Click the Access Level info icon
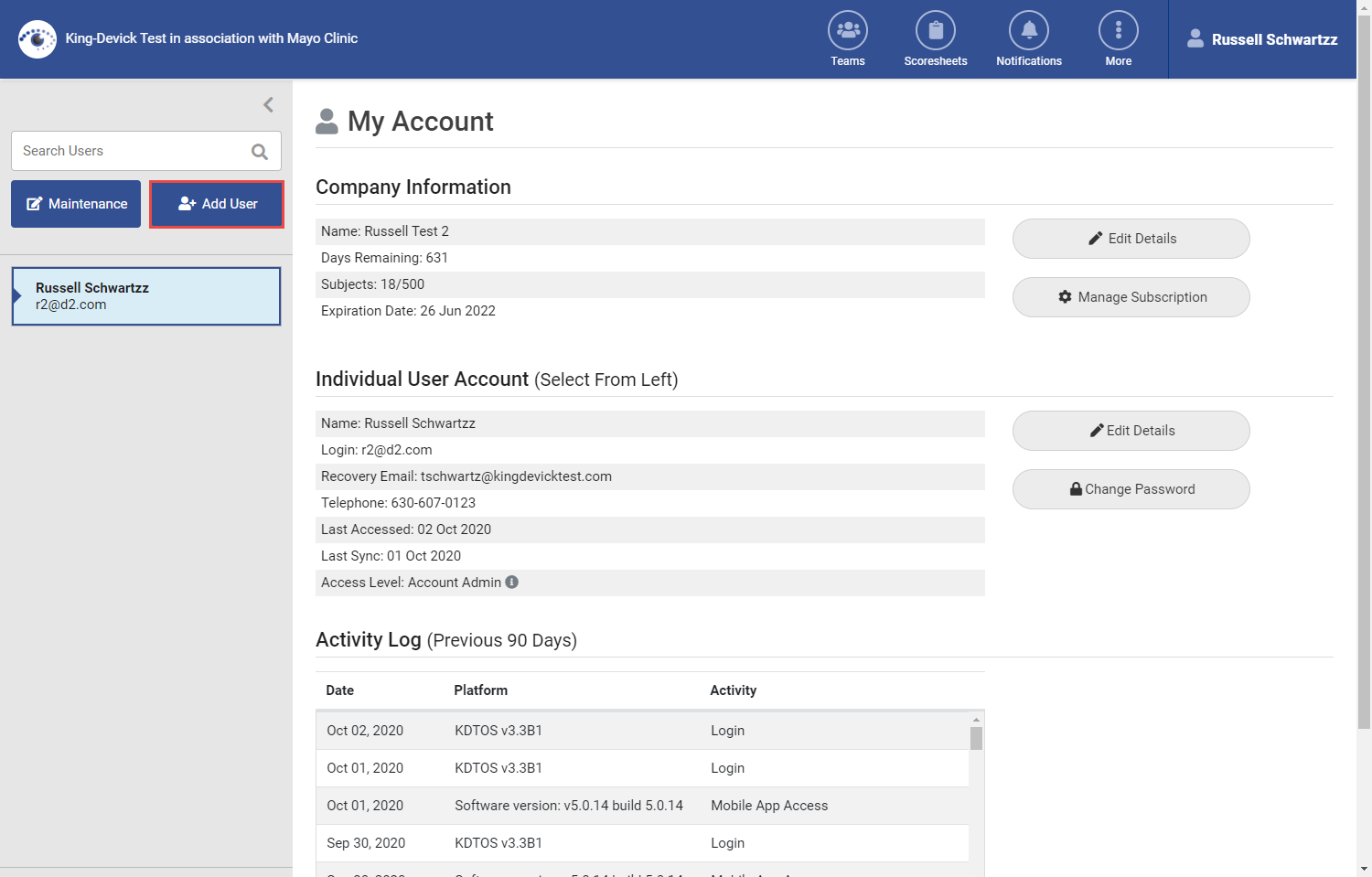The width and height of the screenshot is (1372, 877). [512, 583]
